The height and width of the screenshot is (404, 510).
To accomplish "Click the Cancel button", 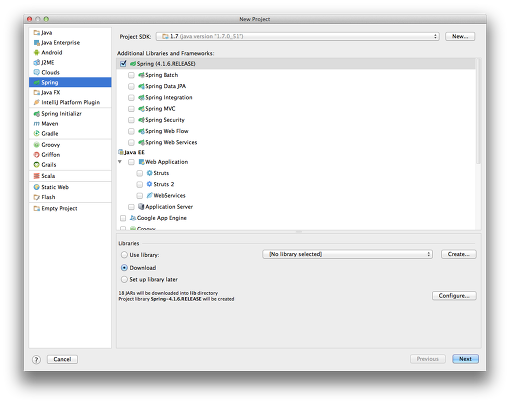I will point(62,359).
